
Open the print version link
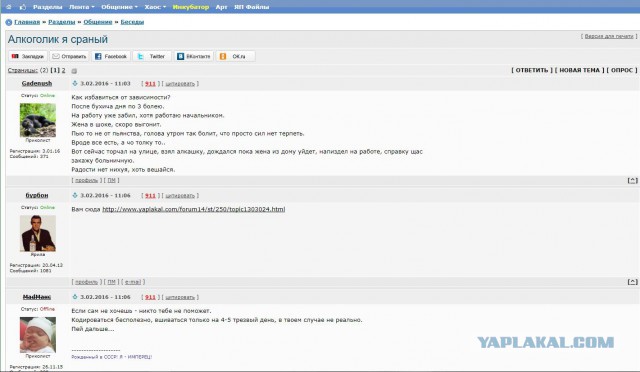click(x=609, y=36)
